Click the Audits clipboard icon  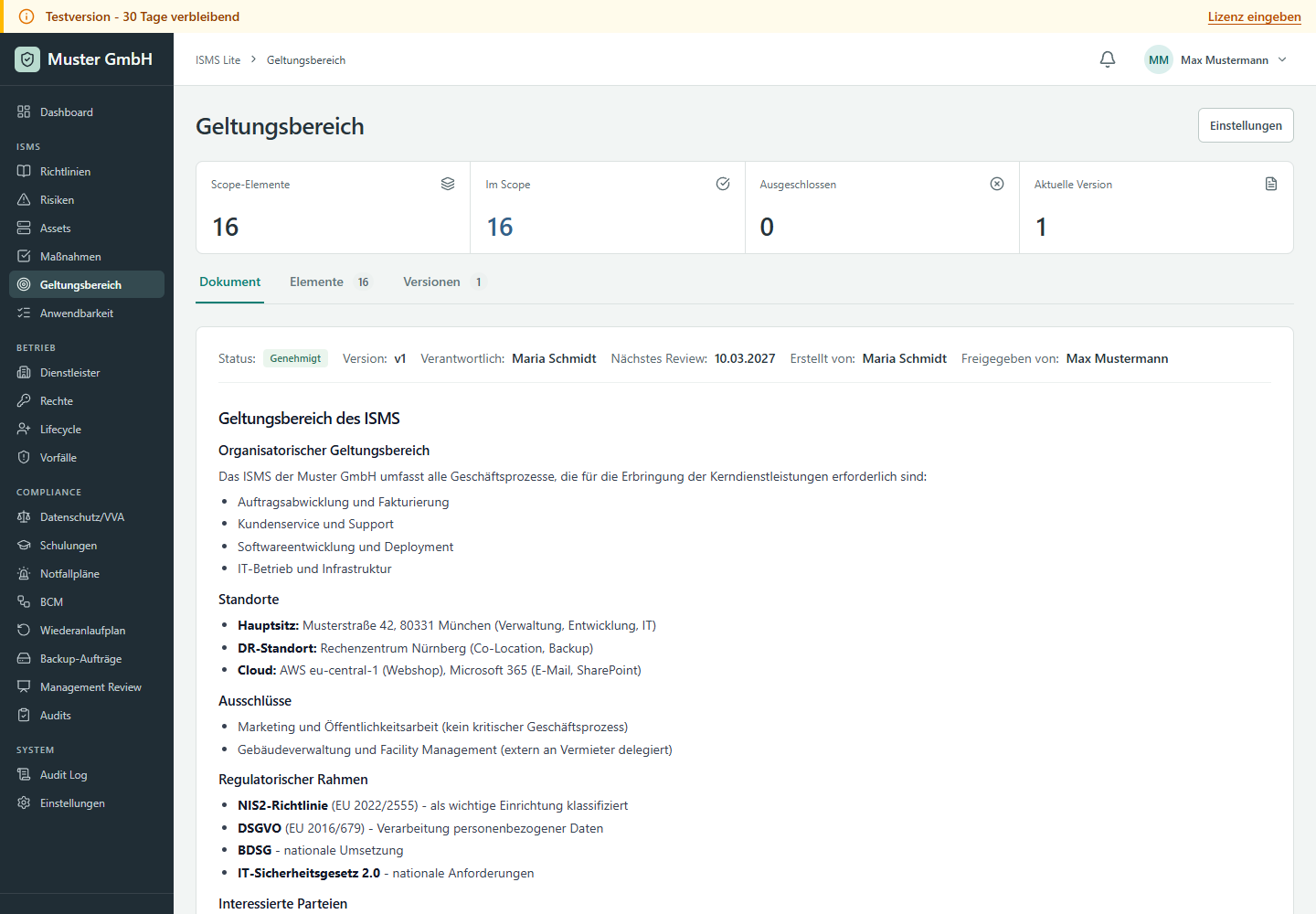click(24, 715)
